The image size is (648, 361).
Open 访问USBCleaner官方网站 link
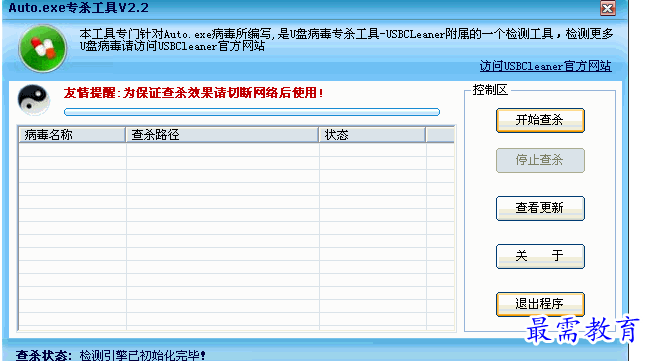click(x=545, y=66)
